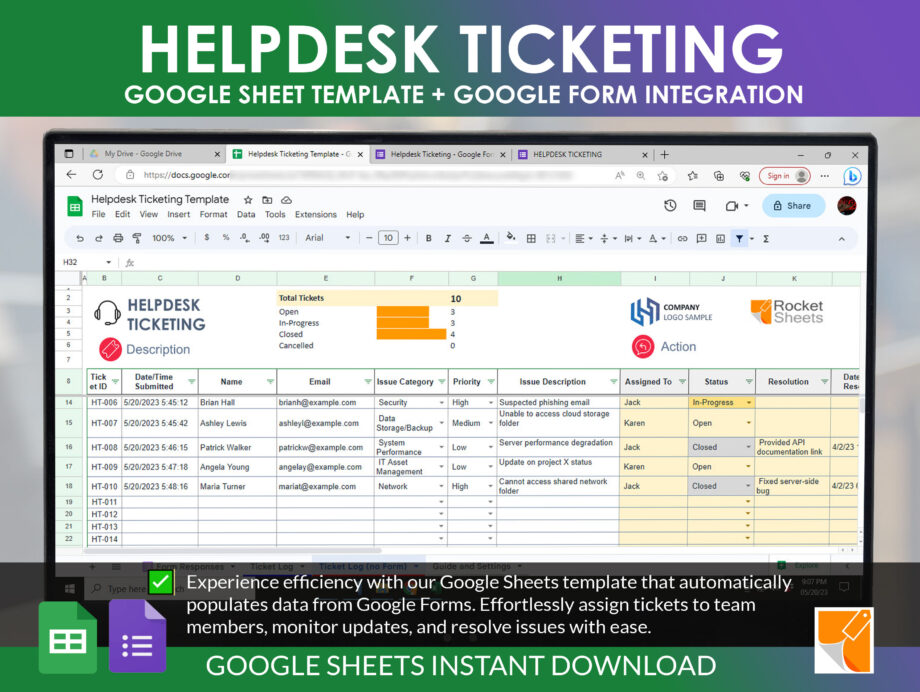Go back in browser

(x=72, y=174)
